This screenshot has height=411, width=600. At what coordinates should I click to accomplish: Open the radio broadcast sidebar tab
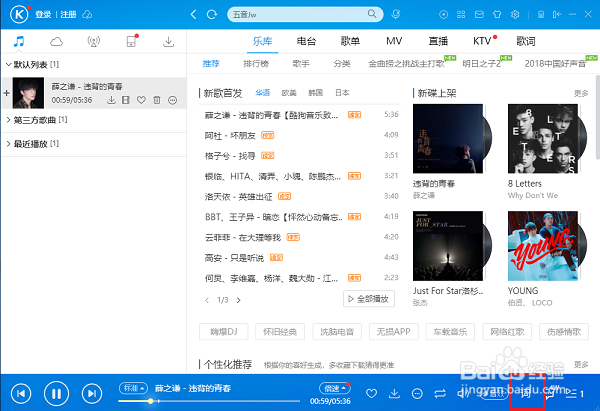(93, 41)
